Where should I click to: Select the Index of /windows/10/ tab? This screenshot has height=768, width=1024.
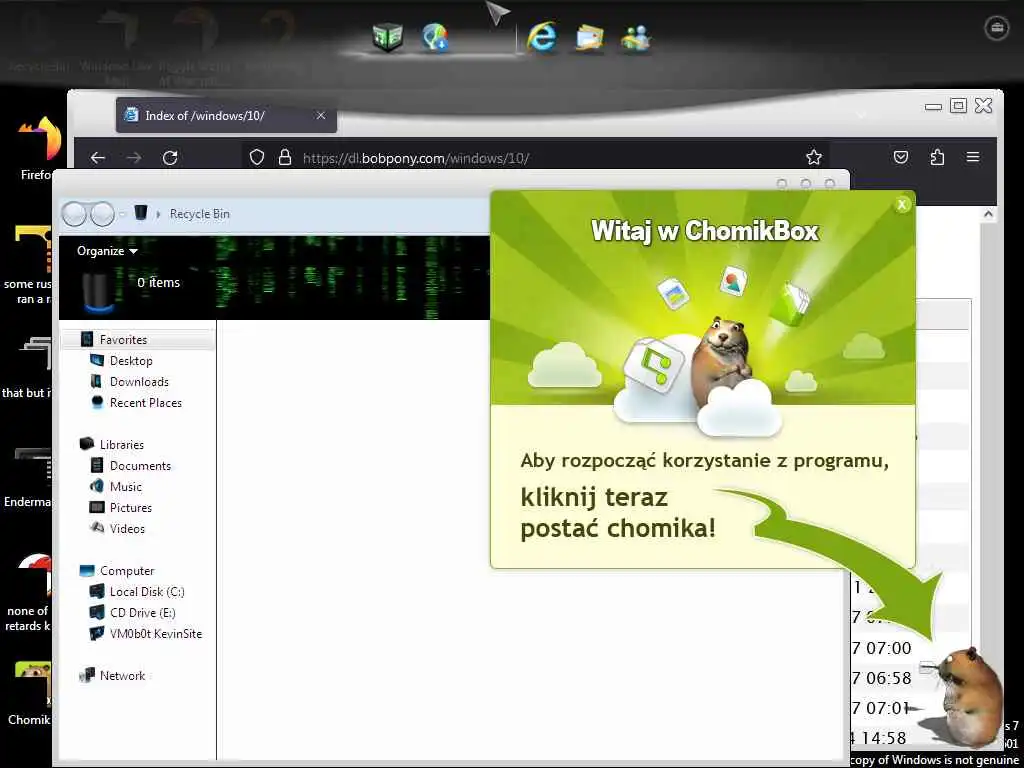coord(226,116)
